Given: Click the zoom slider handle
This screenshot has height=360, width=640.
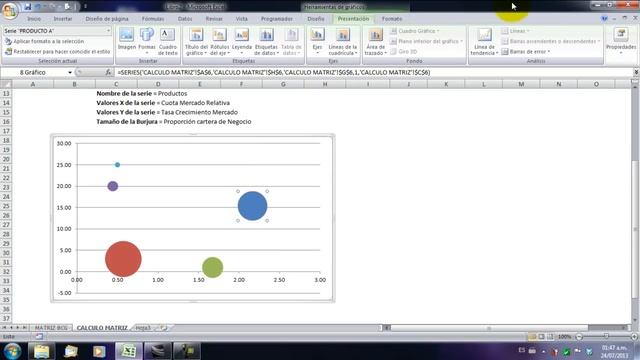Looking at the screenshot, I should 606,337.
